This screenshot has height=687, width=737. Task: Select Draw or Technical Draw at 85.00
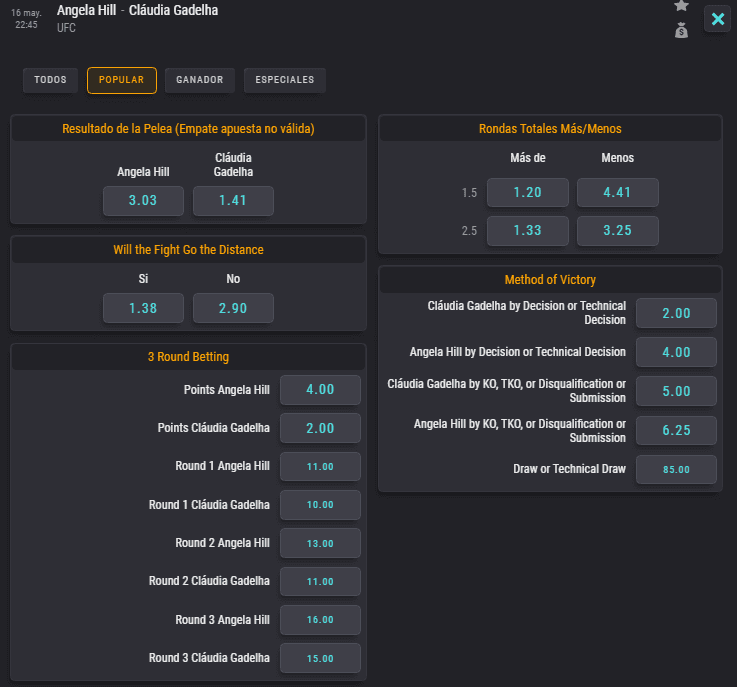coord(676,469)
